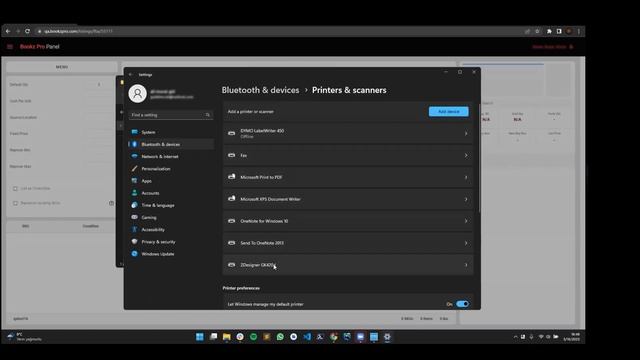Open WhatsApp from the taskbar

click(x=280, y=337)
